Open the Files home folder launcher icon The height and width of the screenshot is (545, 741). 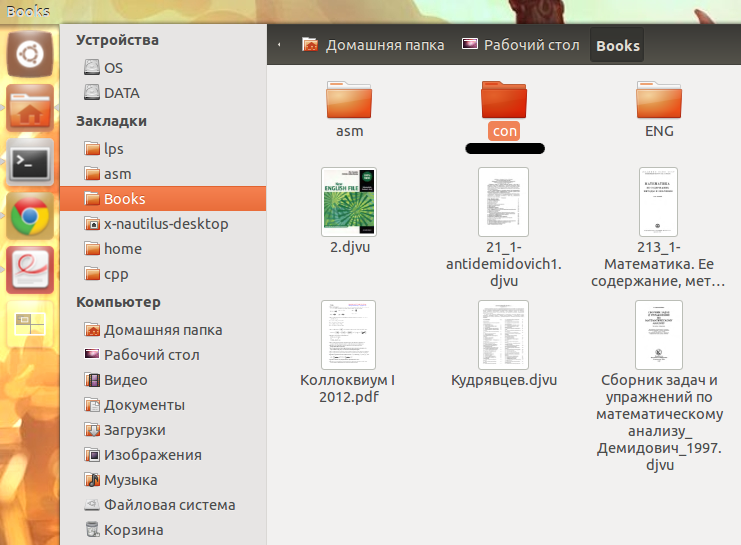pos(30,108)
